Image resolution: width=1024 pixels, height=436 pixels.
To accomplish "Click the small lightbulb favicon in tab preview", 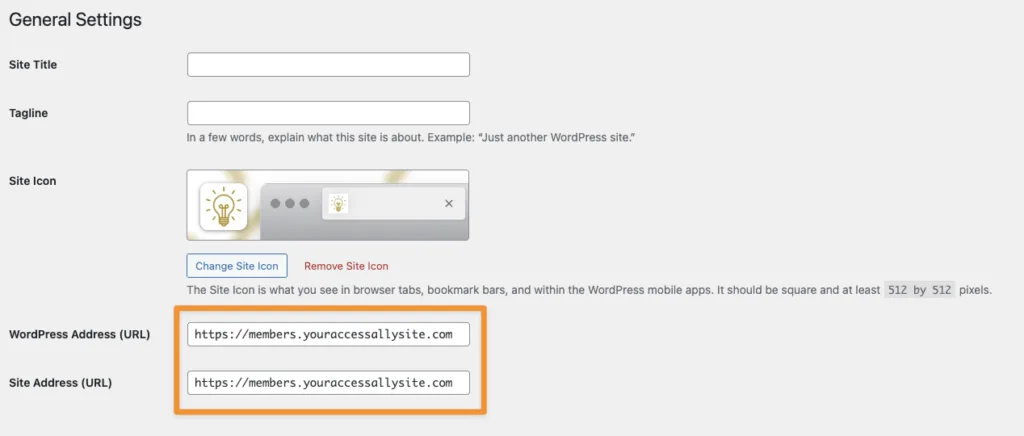I will tap(339, 203).
